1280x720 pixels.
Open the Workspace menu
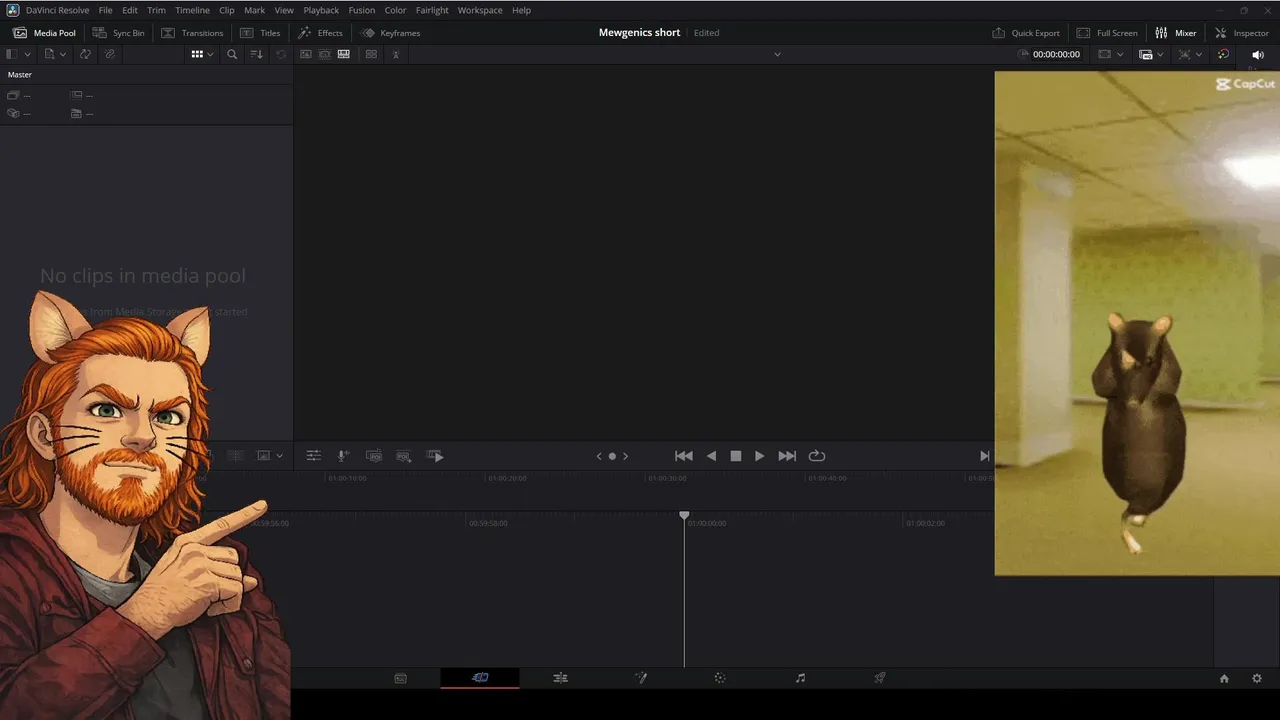[x=480, y=10]
